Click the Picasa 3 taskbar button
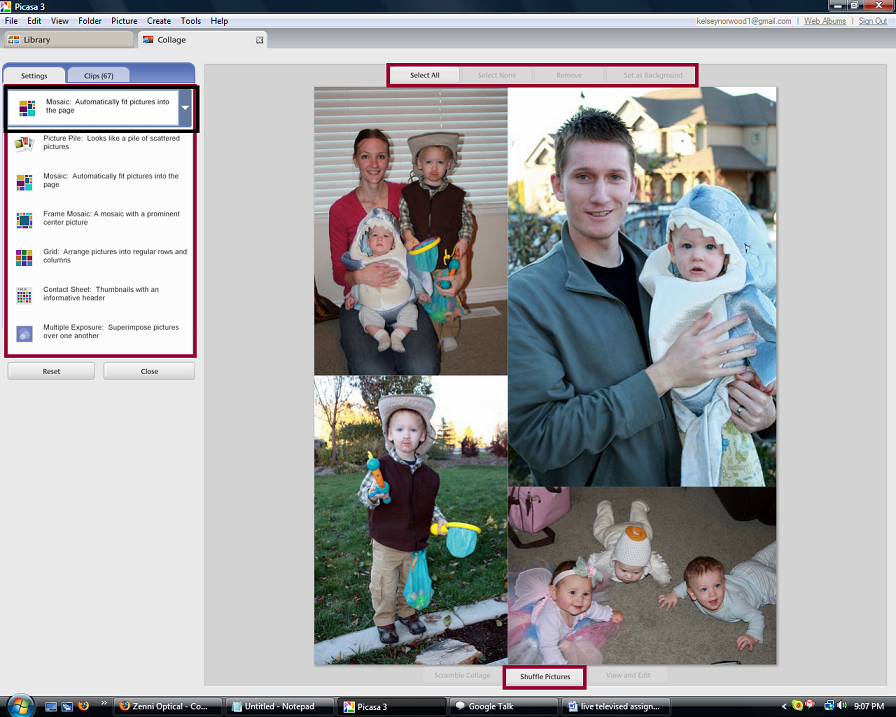This screenshot has width=896, height=717. 392,707
